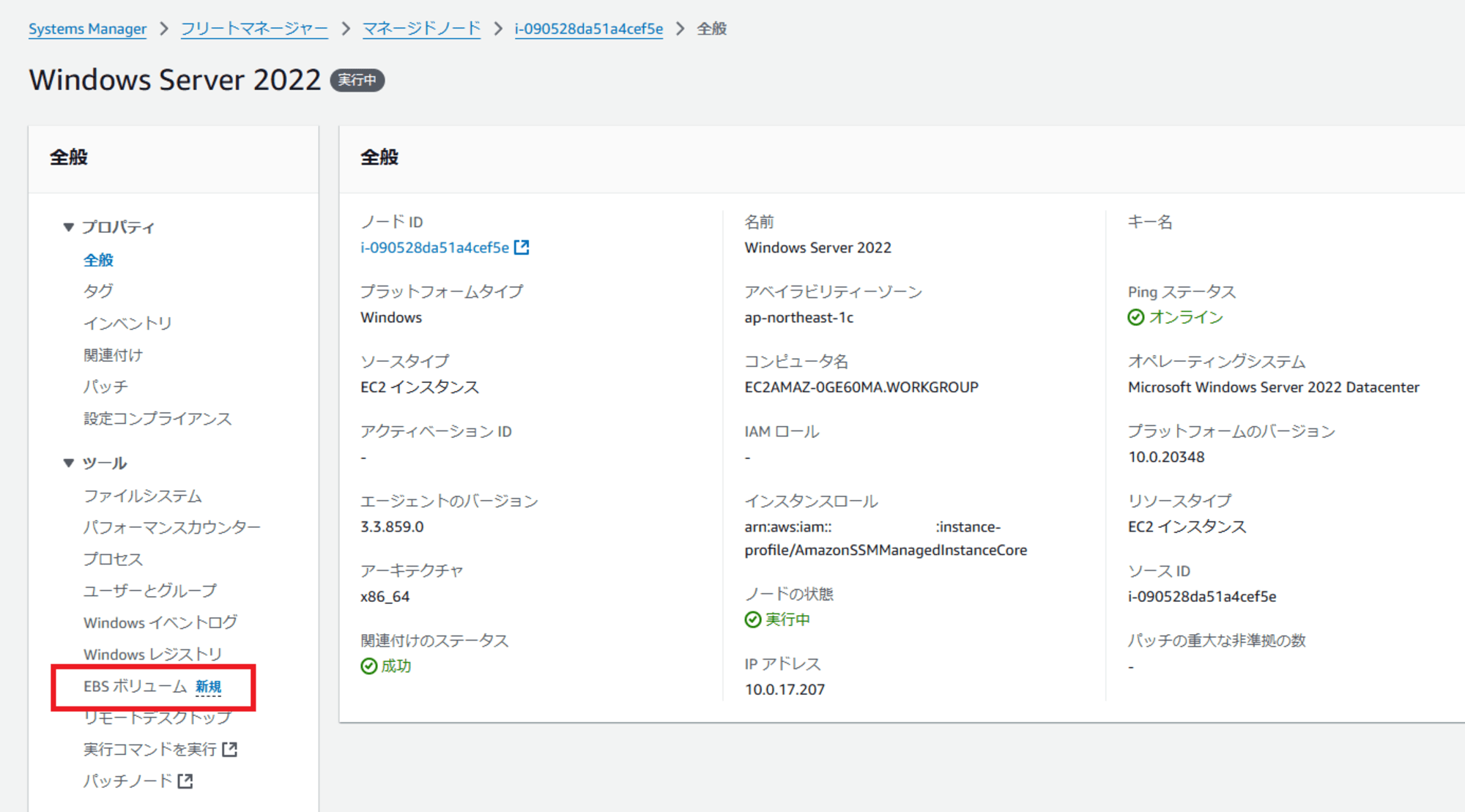1465x812 pixels.
Task: Open i-090528da51a4cef5e breadcrumb link
Action: [589, 29]
